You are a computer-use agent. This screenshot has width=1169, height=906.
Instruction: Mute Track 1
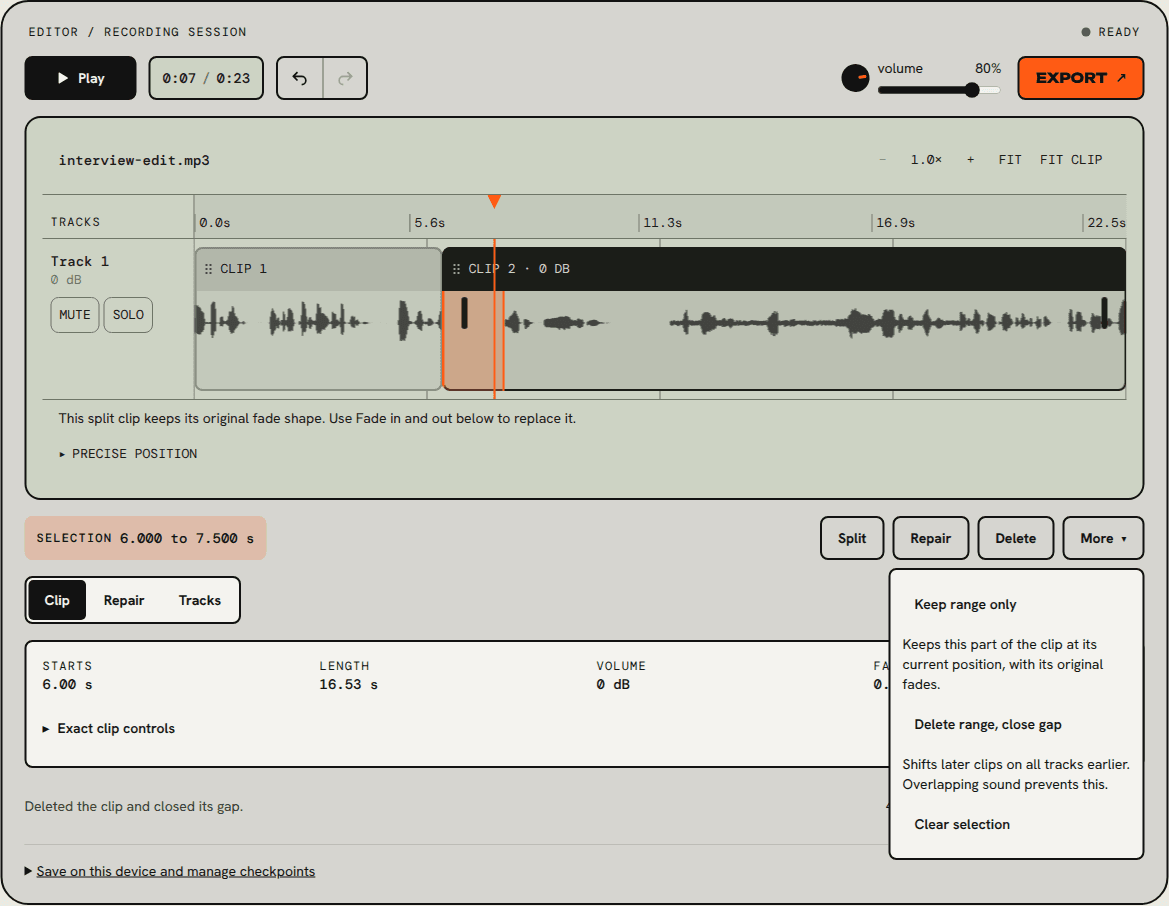point(75,315)
